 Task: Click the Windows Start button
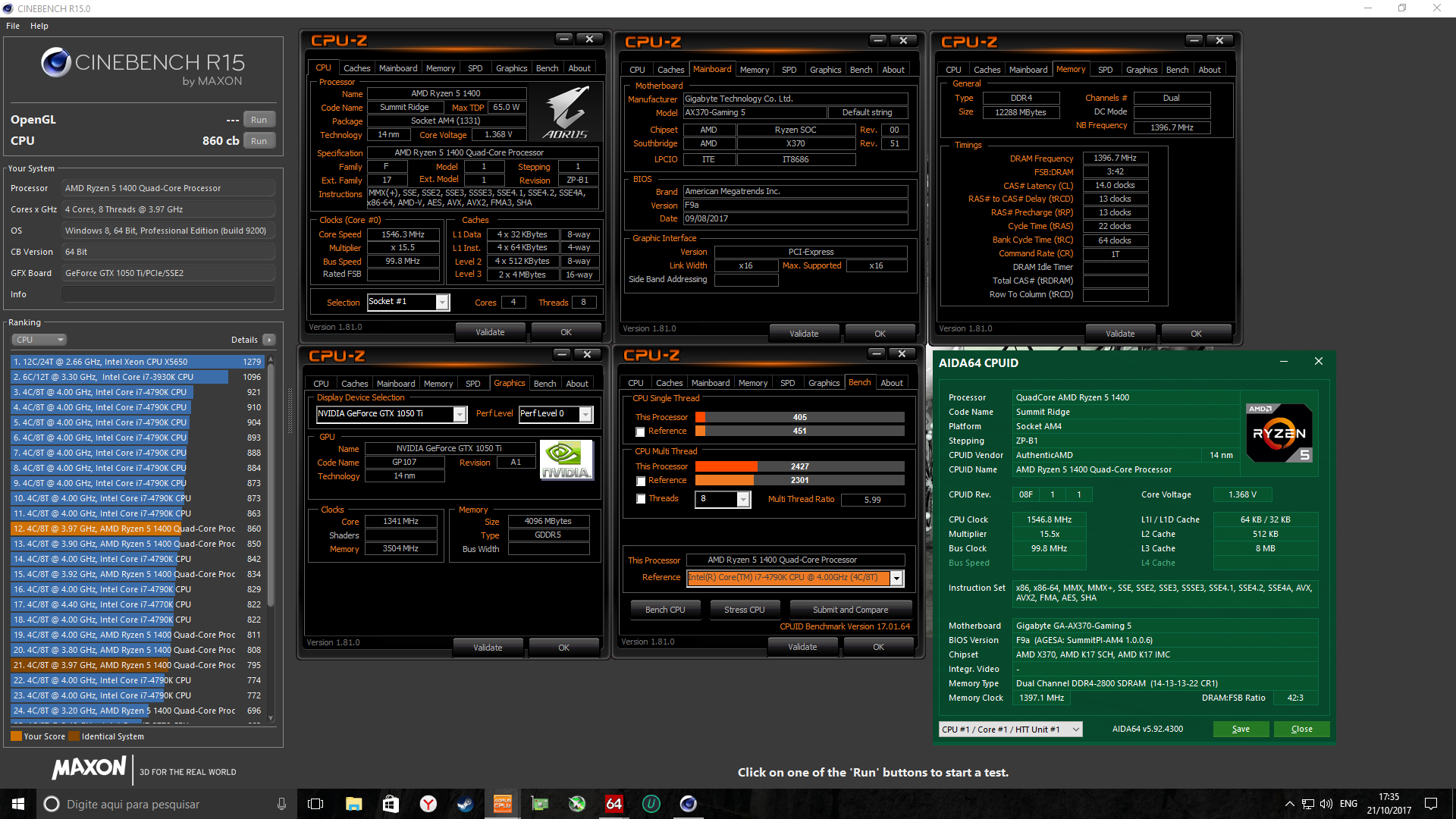[18, 804]
